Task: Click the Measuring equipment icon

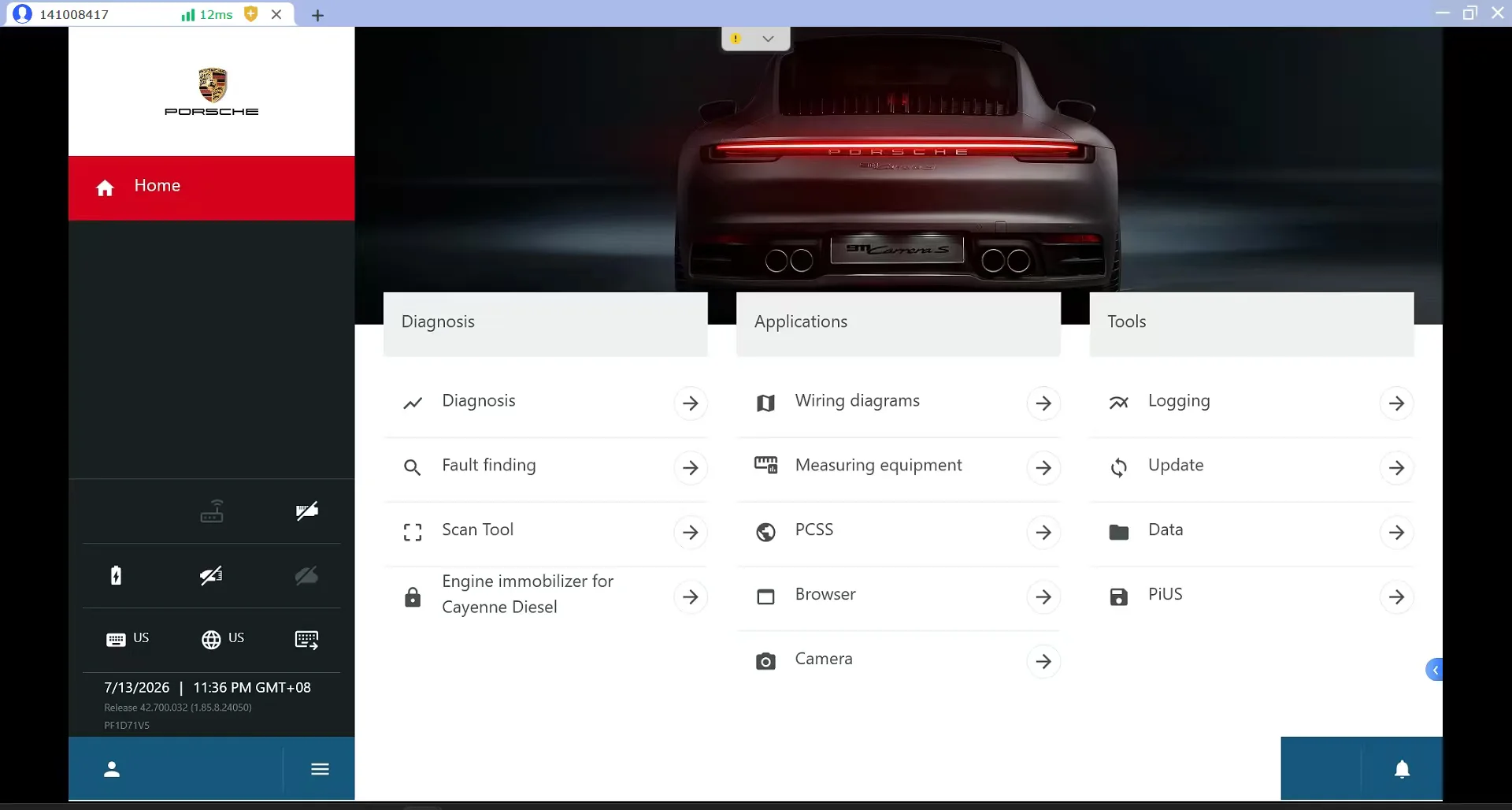Action: click(765, 465)
